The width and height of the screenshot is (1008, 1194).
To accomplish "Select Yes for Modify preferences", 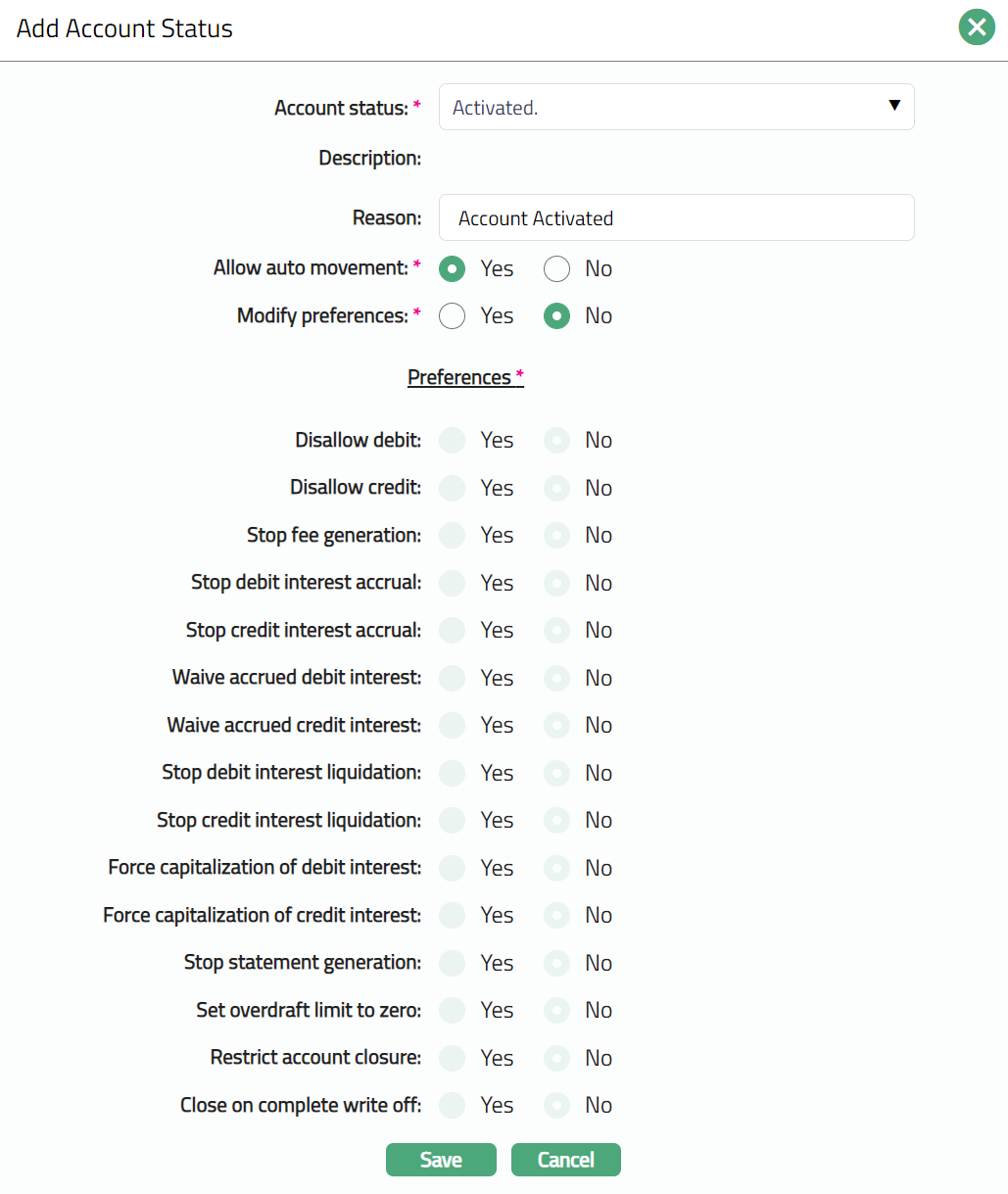I will pos(453,315).
